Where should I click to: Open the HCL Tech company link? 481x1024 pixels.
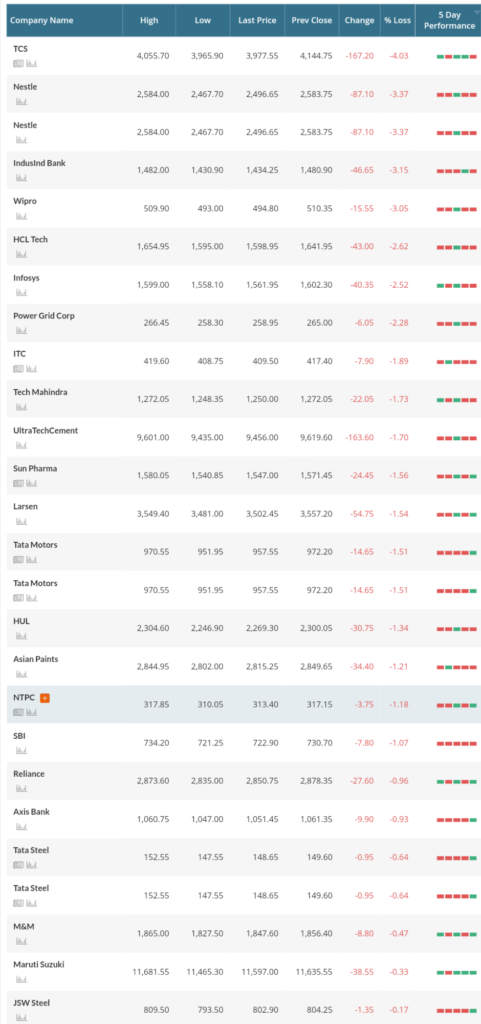coord(30,239)
